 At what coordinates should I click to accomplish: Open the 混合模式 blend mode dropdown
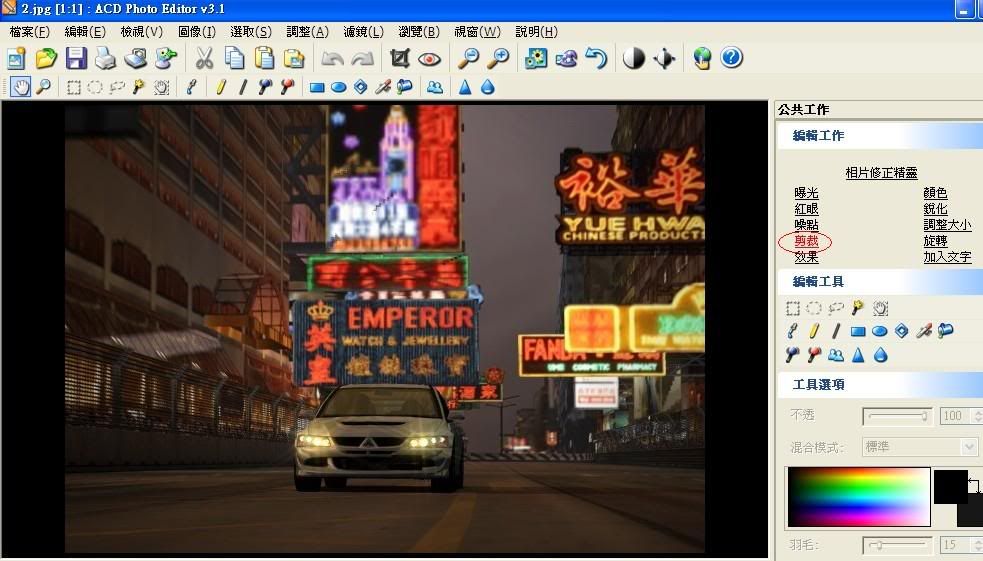tap(968, 447)
